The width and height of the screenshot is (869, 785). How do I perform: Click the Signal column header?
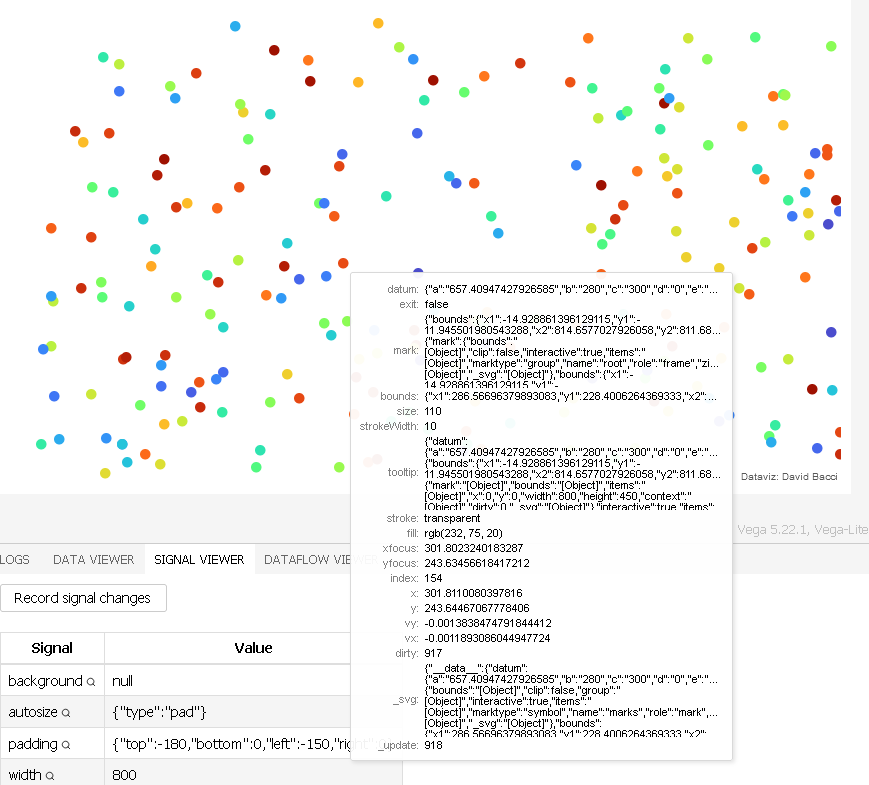coord(52,648)
